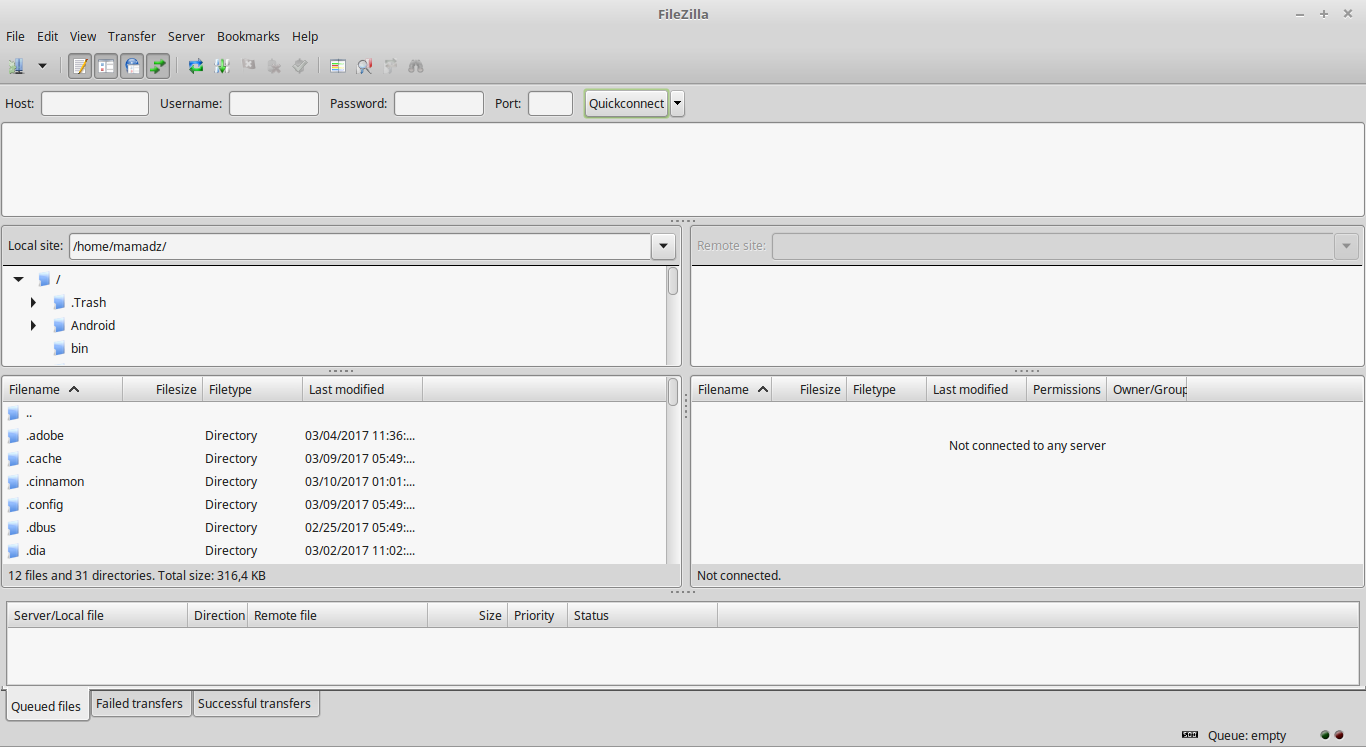
Task: Refresh the file and folder lists
Action: coord(196,66)
